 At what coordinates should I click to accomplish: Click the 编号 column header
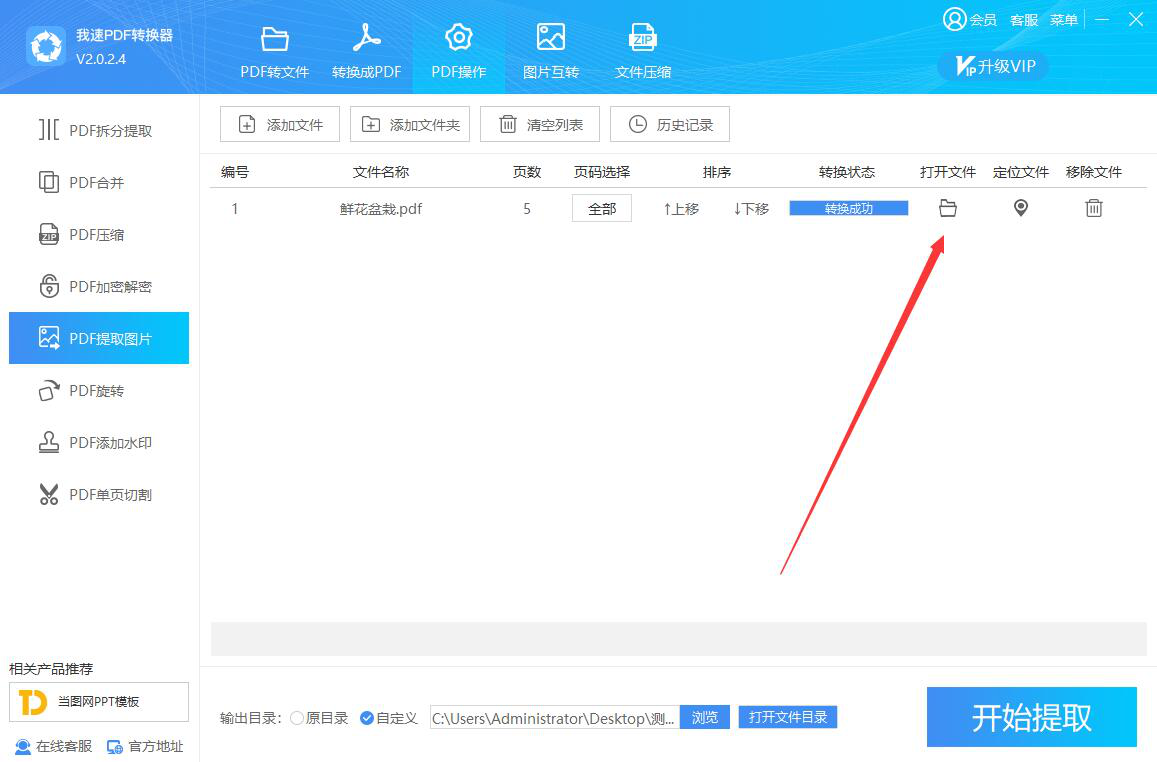click(x=235, y=172)
